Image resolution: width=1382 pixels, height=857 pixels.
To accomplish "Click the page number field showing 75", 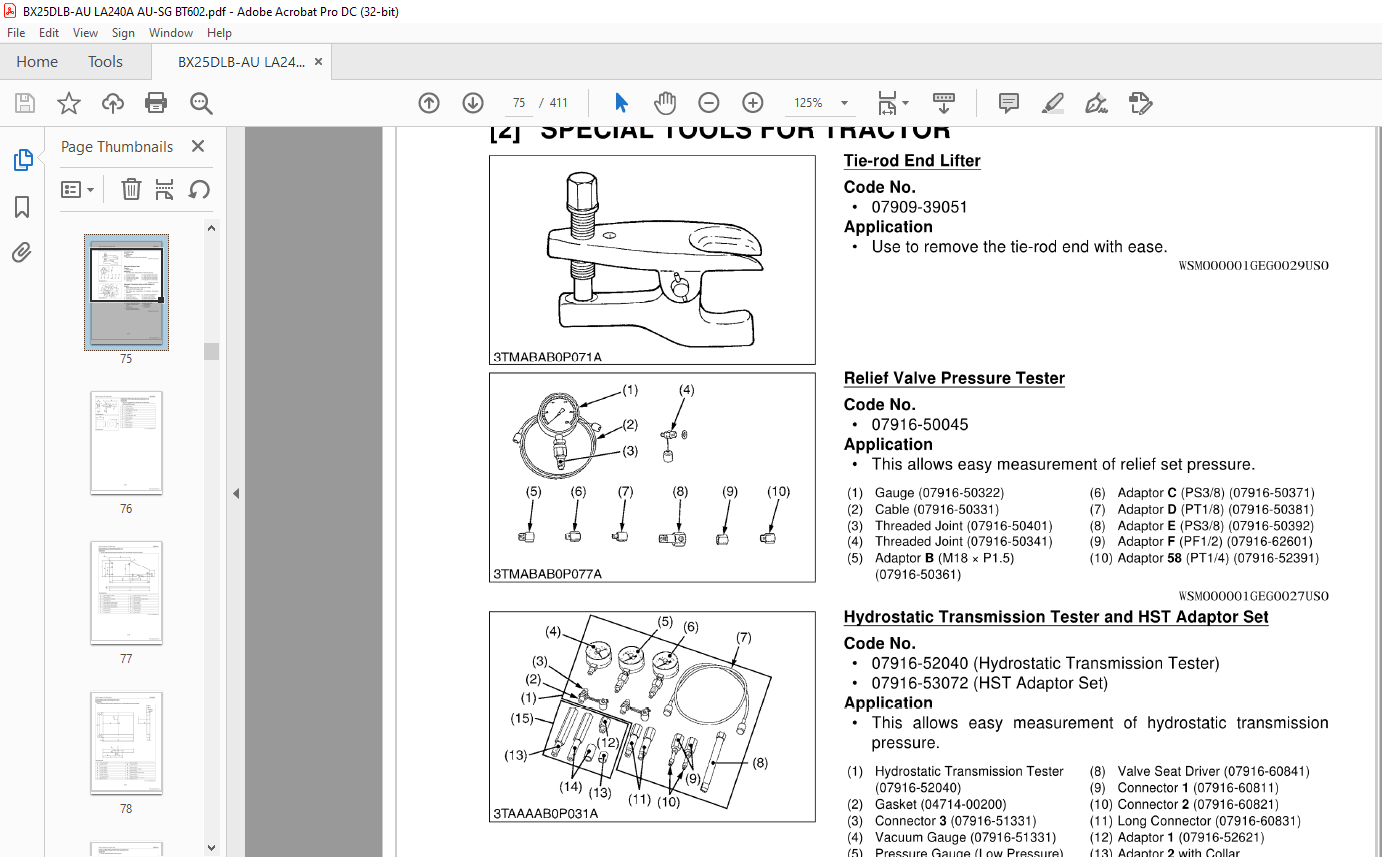I will coord(518,103).
